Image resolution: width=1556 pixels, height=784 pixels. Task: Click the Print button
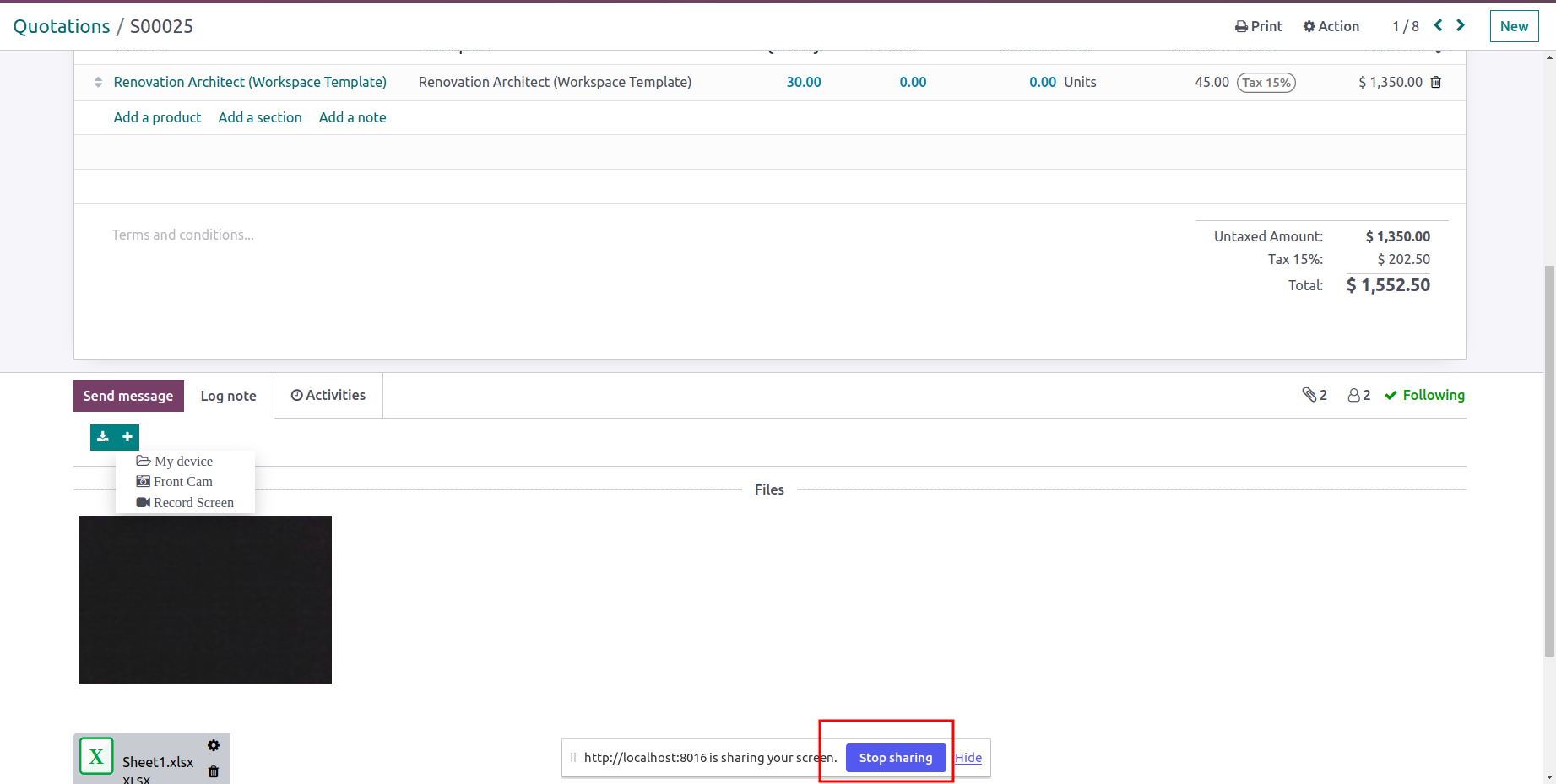pos(1259,26)
